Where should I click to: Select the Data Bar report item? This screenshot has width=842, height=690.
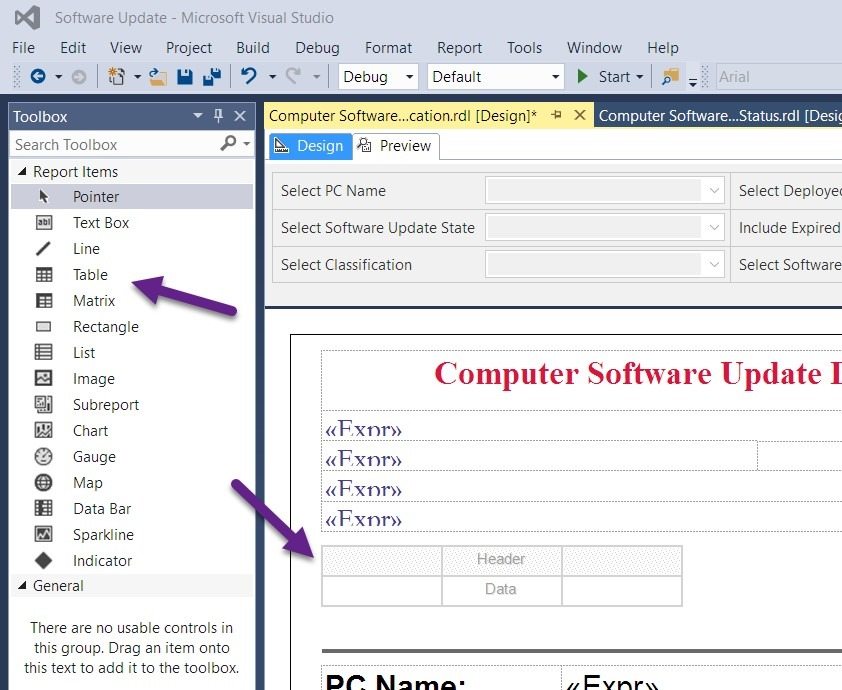(132, 509)
